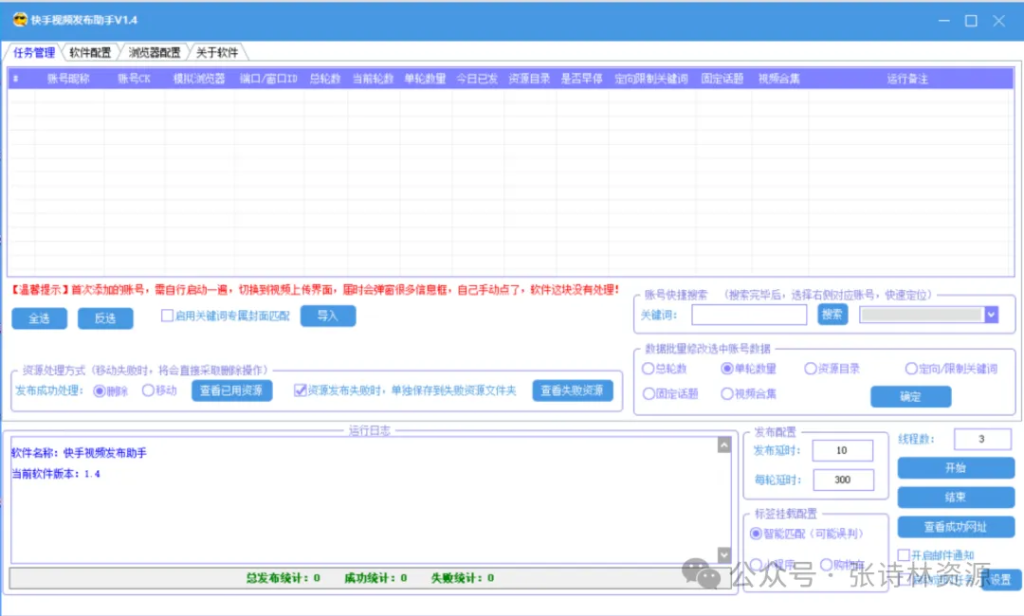Click the log scrollbar down arrow
This screenshot has width=1024, height=616.
tap(724, 555)
